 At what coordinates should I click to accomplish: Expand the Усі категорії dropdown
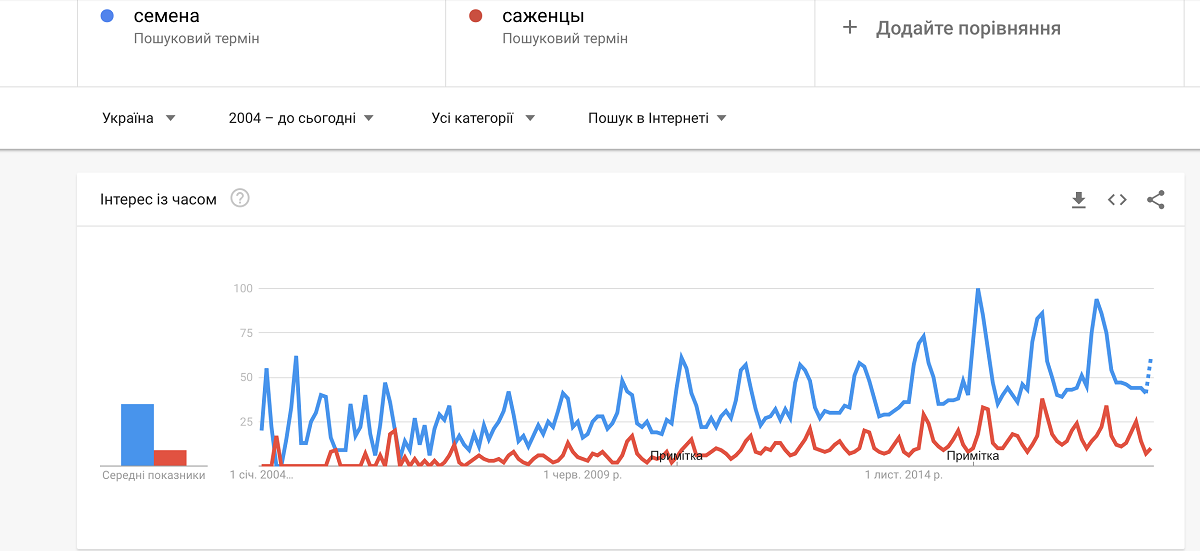click(483, 118)
